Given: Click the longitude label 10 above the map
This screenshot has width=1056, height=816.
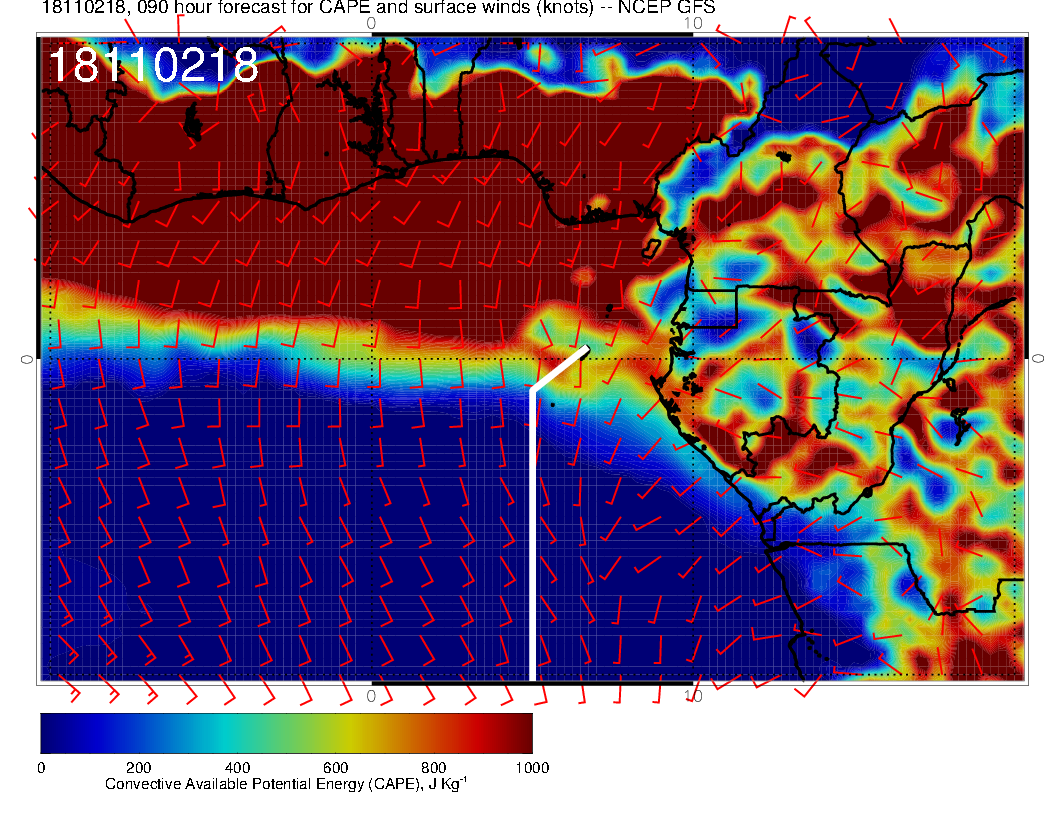Looking at the screenshot, I should pos(693,24).
